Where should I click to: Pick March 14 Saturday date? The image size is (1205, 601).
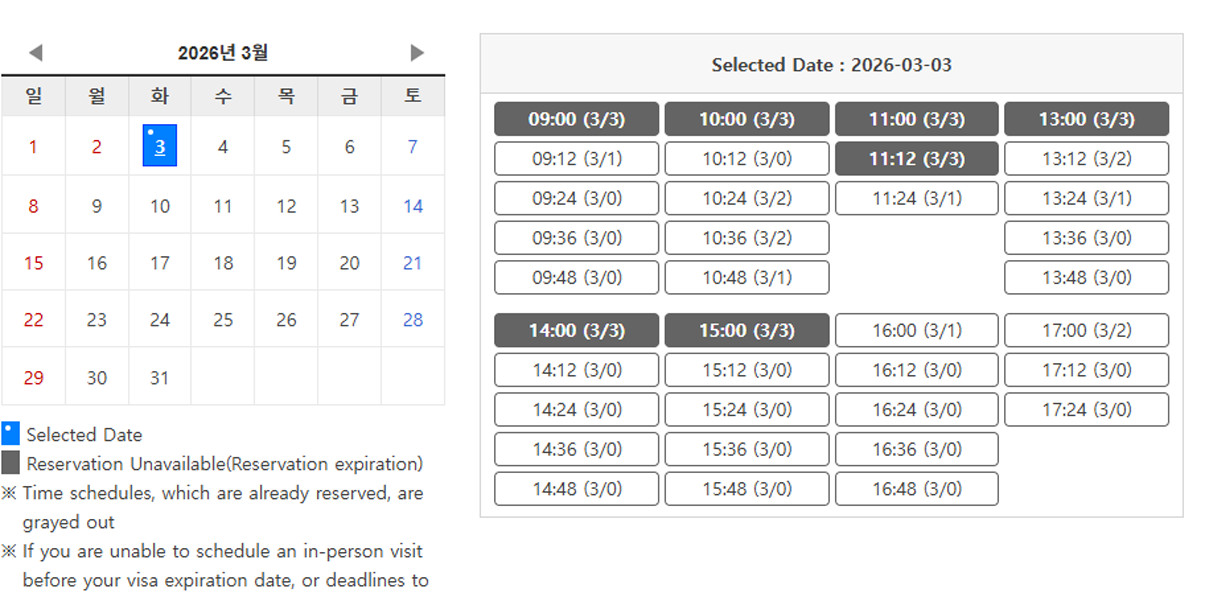click(x=413, y=206)
